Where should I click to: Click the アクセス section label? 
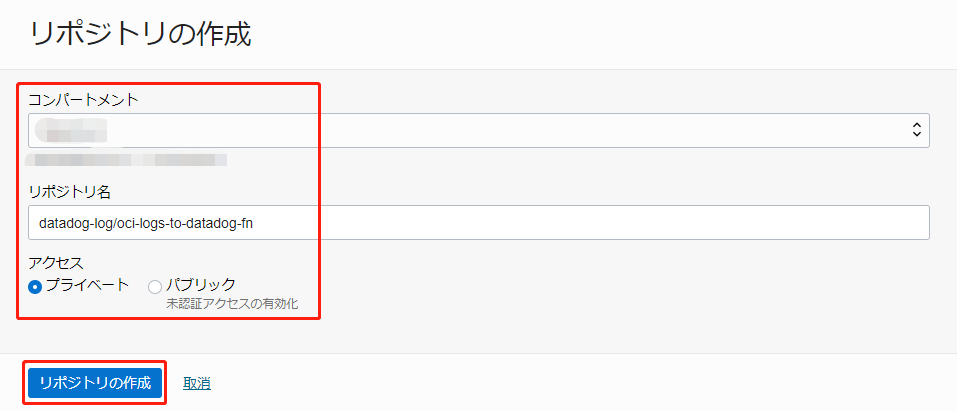pos(56,263)
